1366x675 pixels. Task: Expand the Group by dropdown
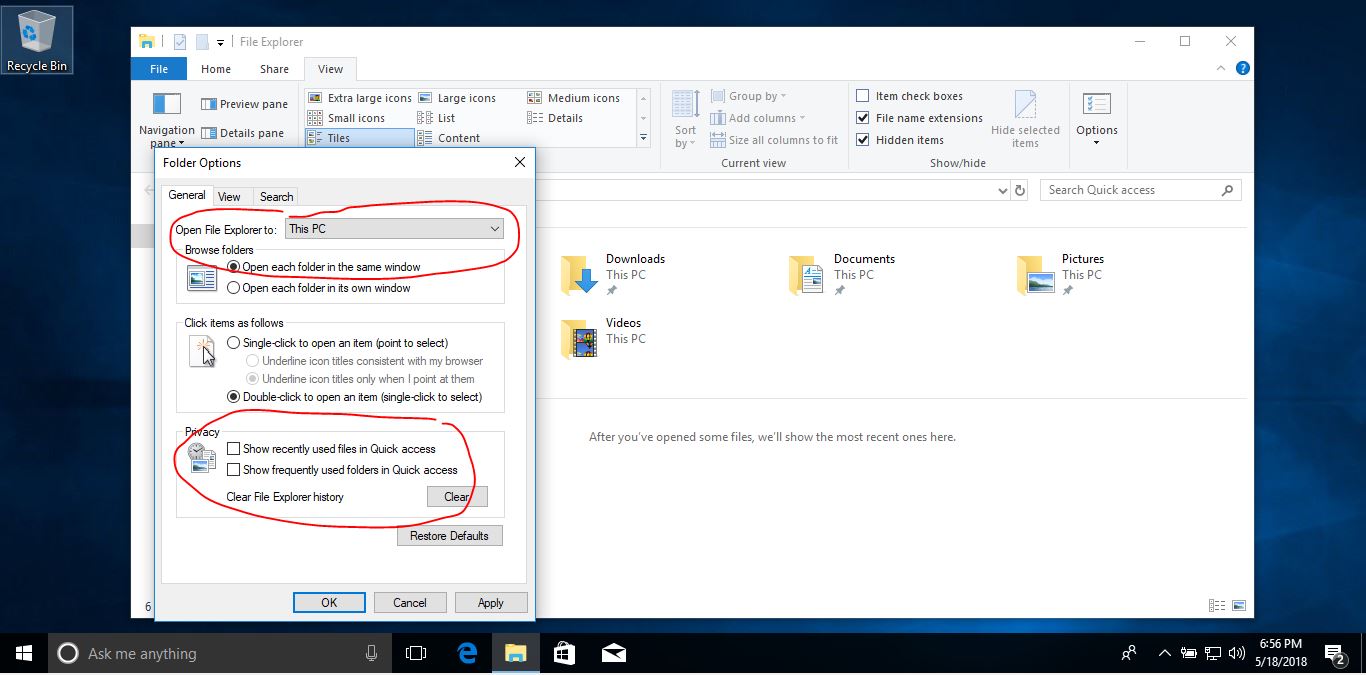click(x=748, y=96)
